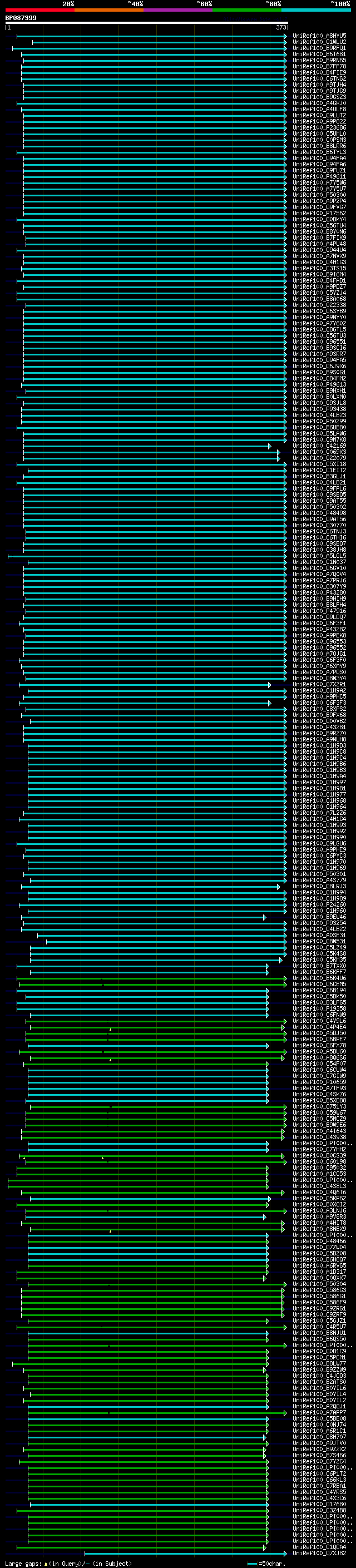The width and height of the screenshot is (356, 1568).
Task: Select the UniRef100_Q42169 label
Action: tap(319, 446)
